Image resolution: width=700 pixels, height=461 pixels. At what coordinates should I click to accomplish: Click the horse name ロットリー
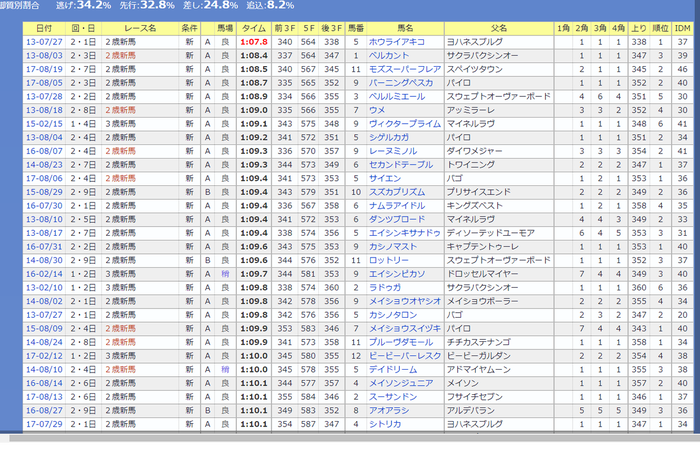[388, 260]
